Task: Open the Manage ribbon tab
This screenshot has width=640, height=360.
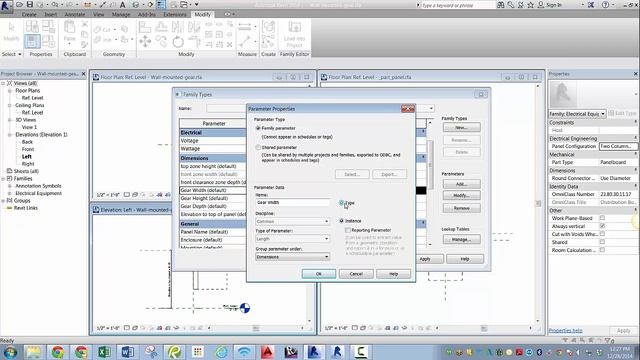Action: pos(121,14)
